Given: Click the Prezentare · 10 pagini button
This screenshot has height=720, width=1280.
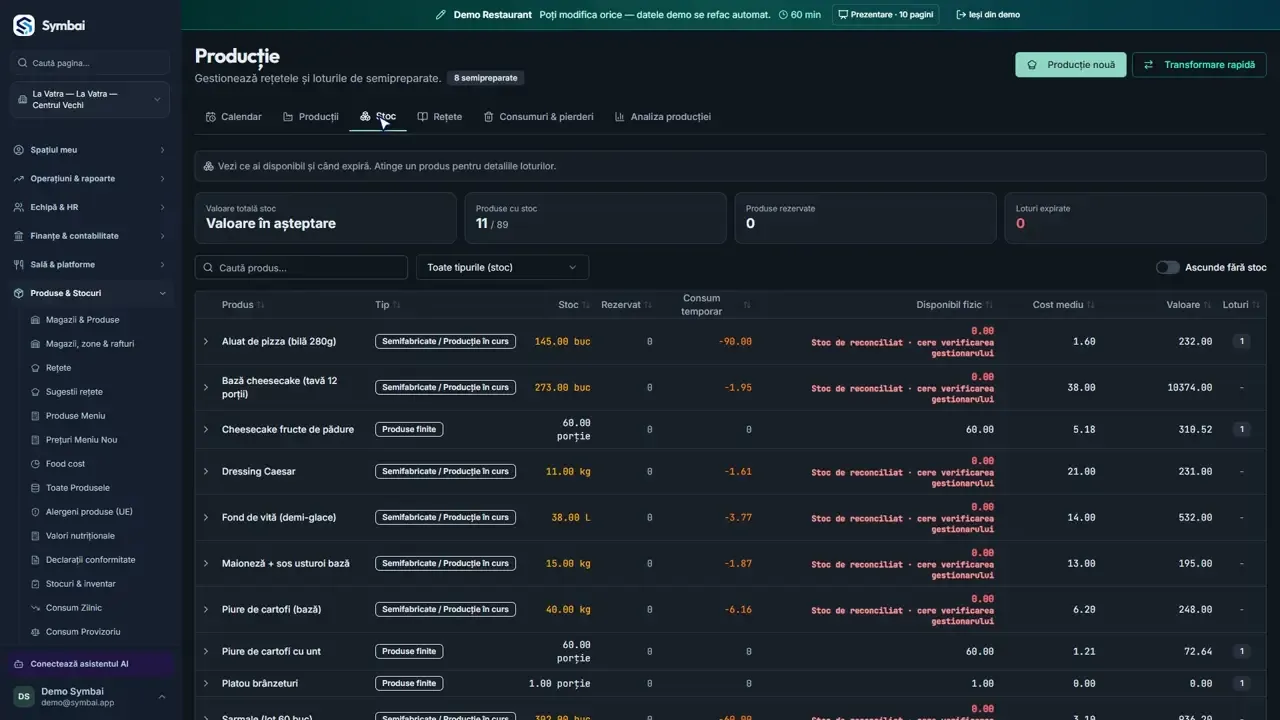Looking at the screenshot, I should (x=885, y=15).
